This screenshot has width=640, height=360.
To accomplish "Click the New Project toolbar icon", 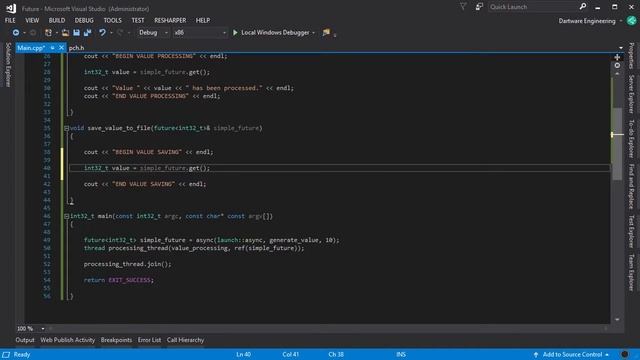I will (48, 33).
